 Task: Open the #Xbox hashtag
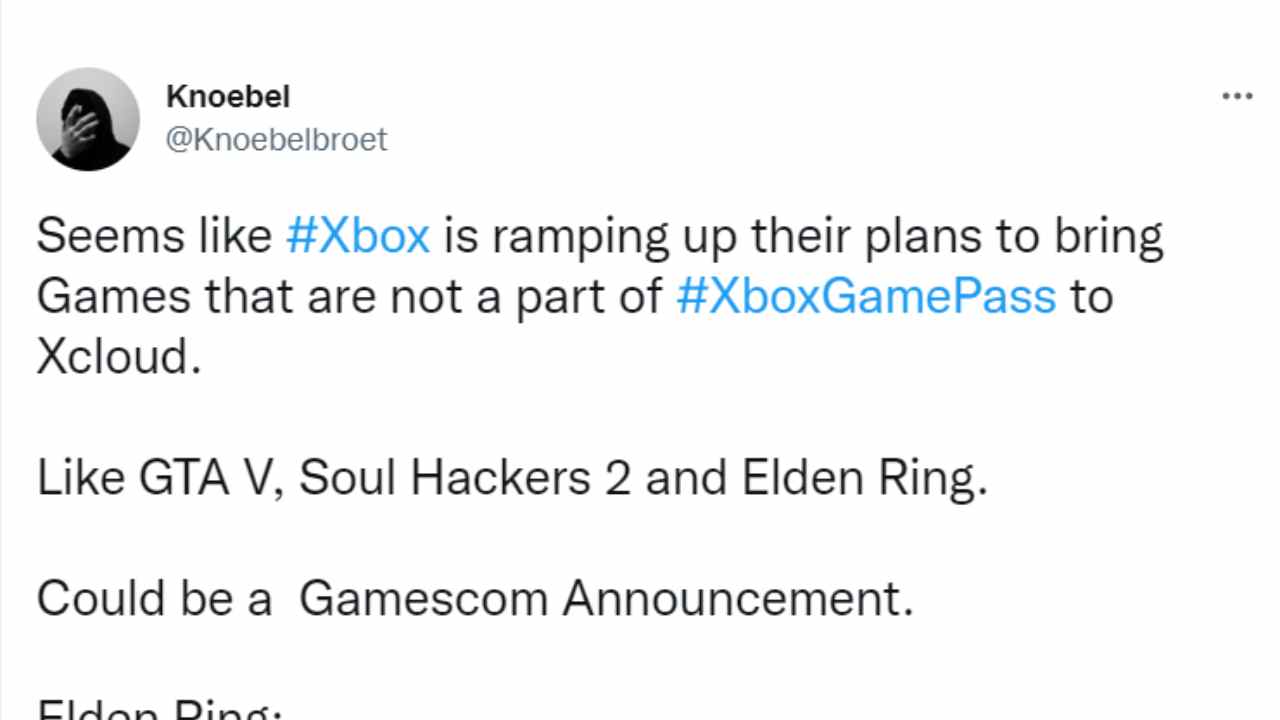click(358, 237)
